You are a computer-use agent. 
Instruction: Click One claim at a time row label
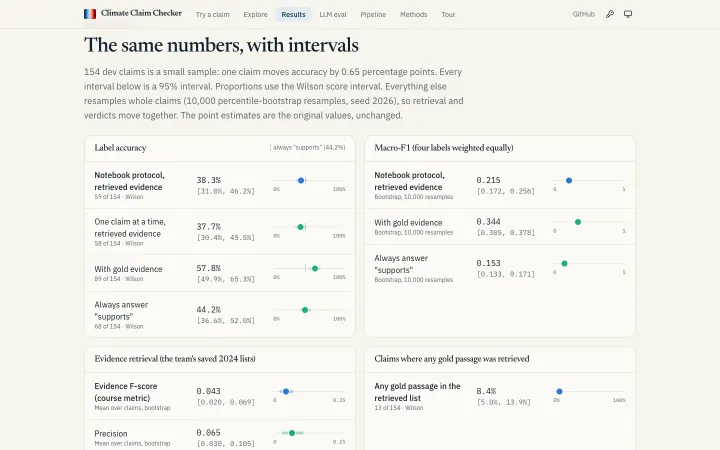click(130, 228)
